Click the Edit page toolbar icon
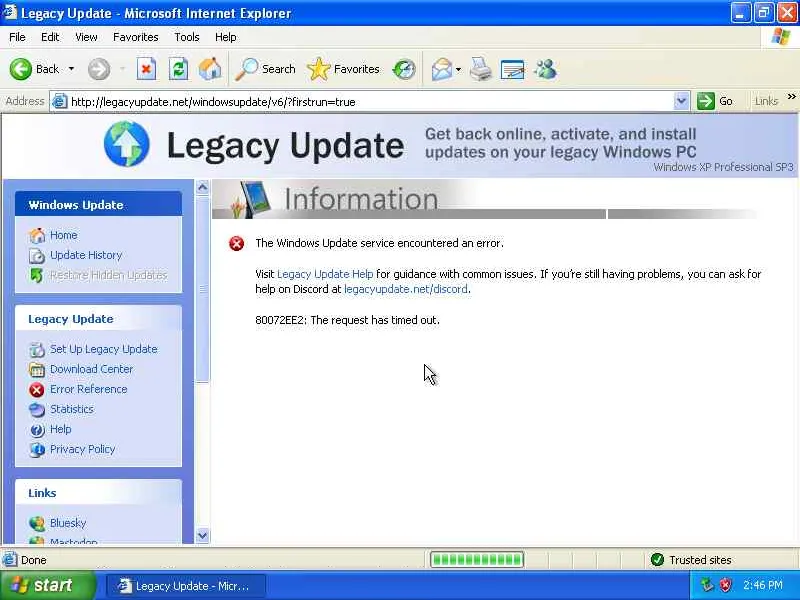Screen dimensions: 800x600 tap(513, 69)
